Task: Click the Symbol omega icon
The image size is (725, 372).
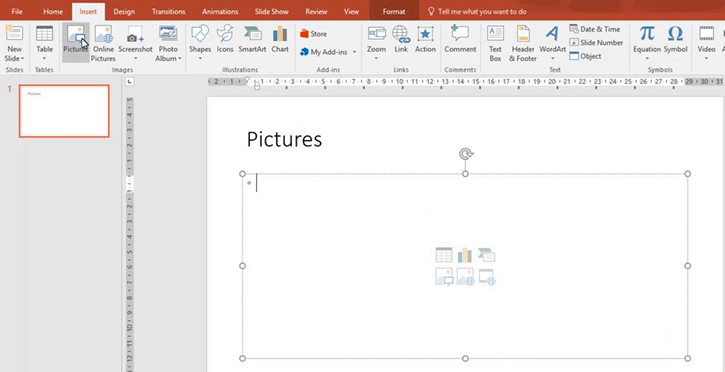Action: 676,34
